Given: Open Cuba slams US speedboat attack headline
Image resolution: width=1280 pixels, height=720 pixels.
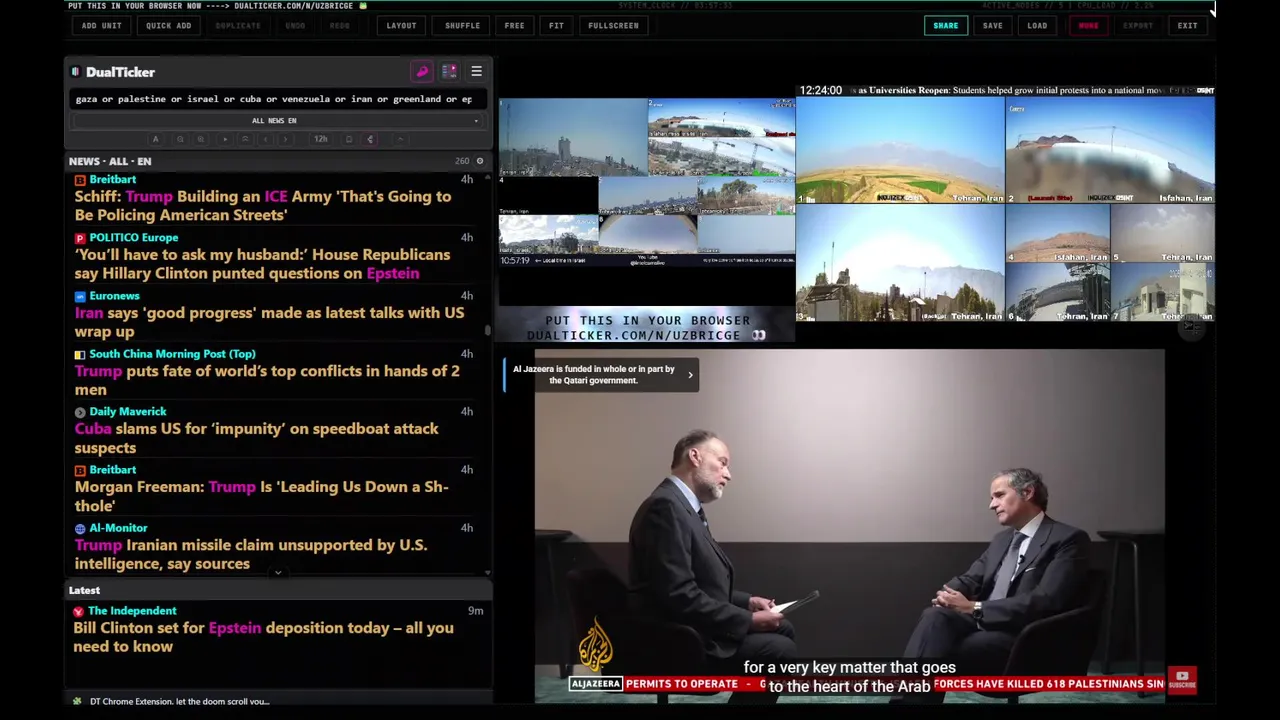Looking at the screenshot, I should 256,438.
